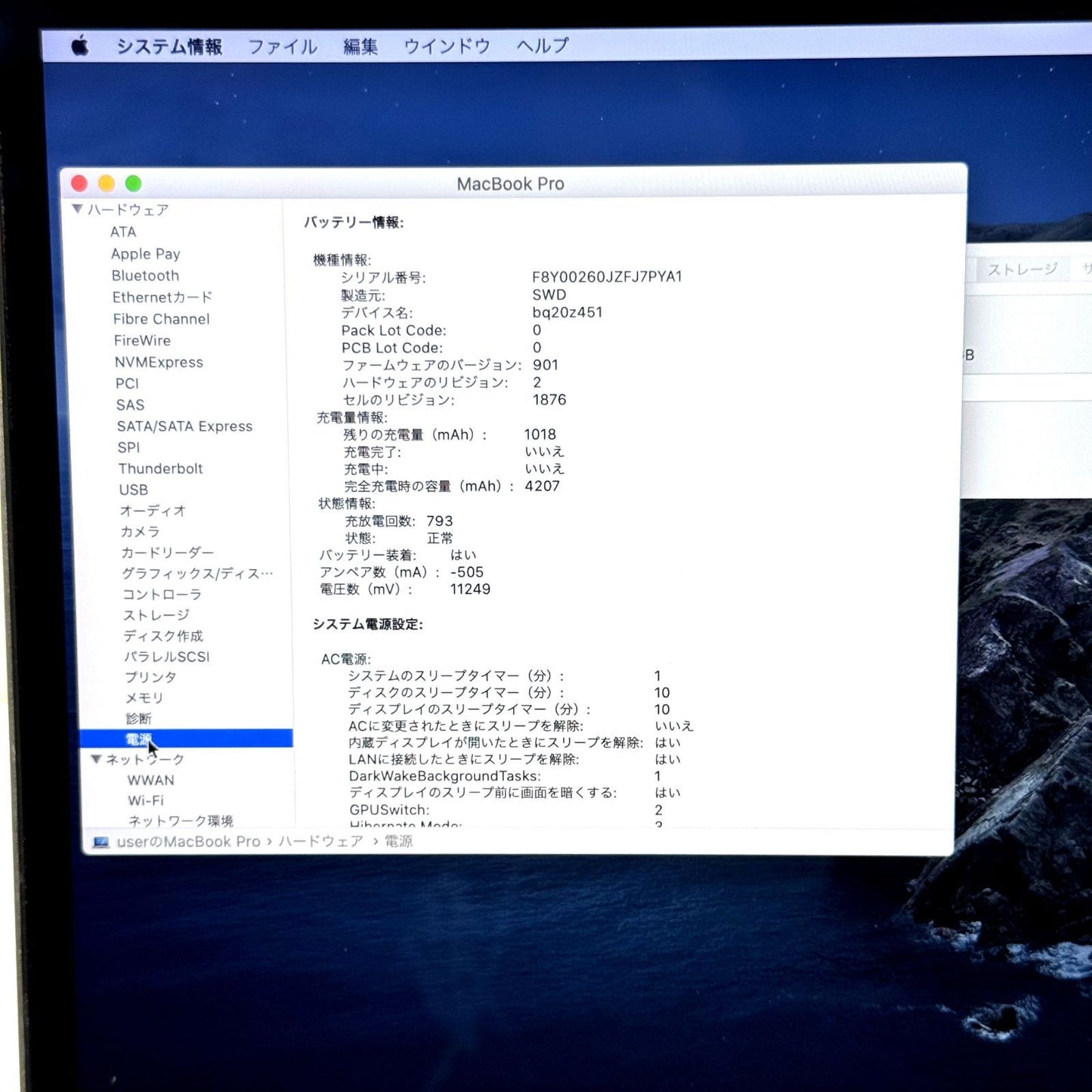1092x1092 pixels.
Task: Select ディスク作成 in the sidebar
Action: 164,636
